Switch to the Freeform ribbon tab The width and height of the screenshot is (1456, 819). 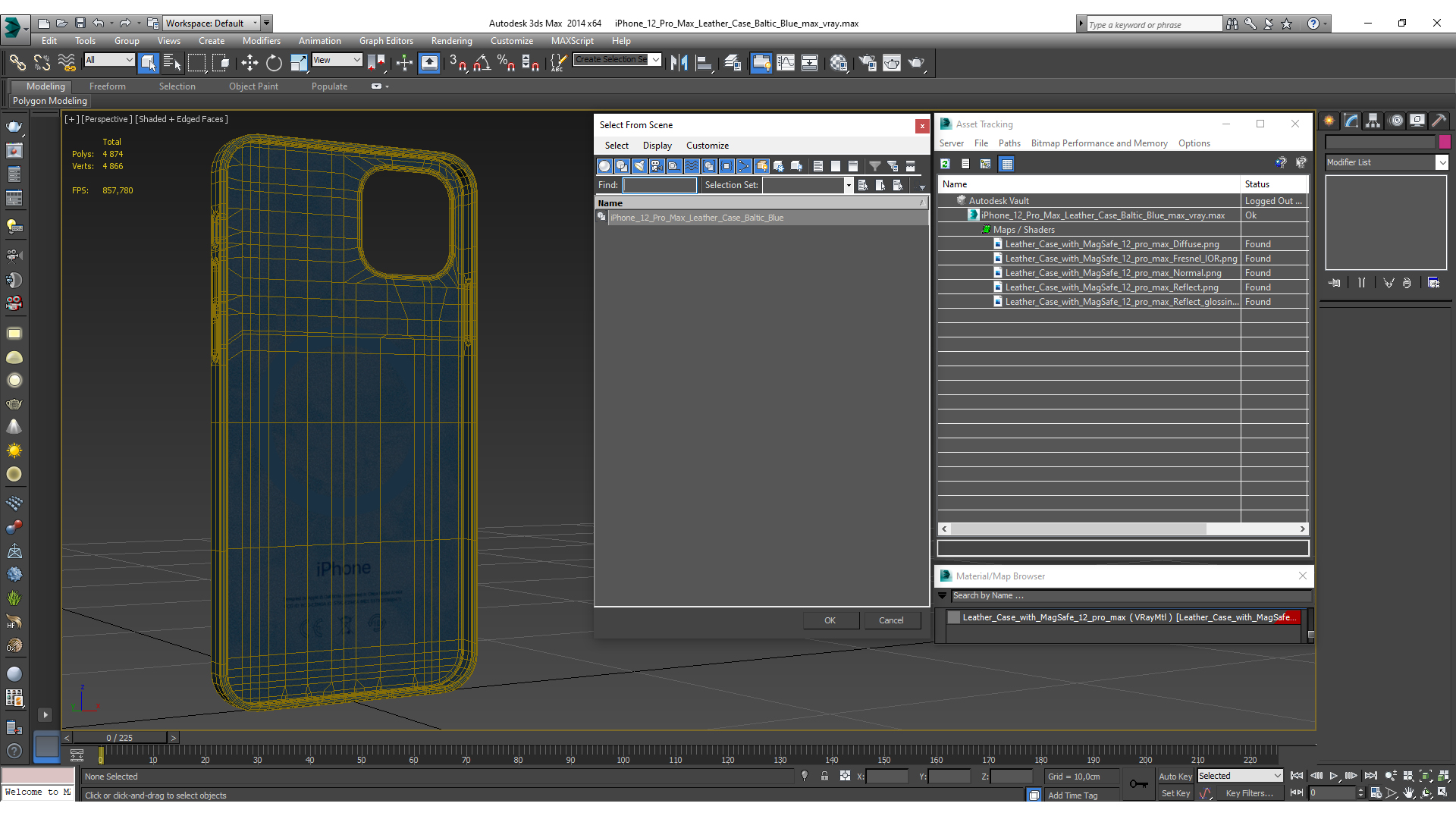(x=108, y=86)
